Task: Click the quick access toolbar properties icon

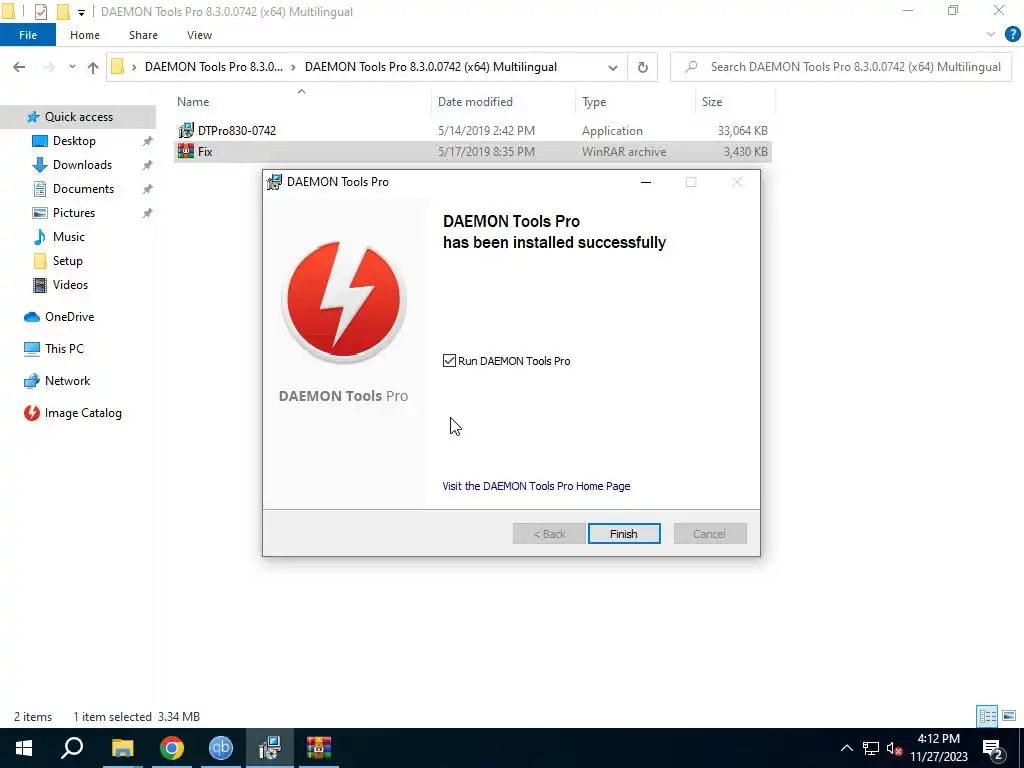Action: tap(40, 12)
